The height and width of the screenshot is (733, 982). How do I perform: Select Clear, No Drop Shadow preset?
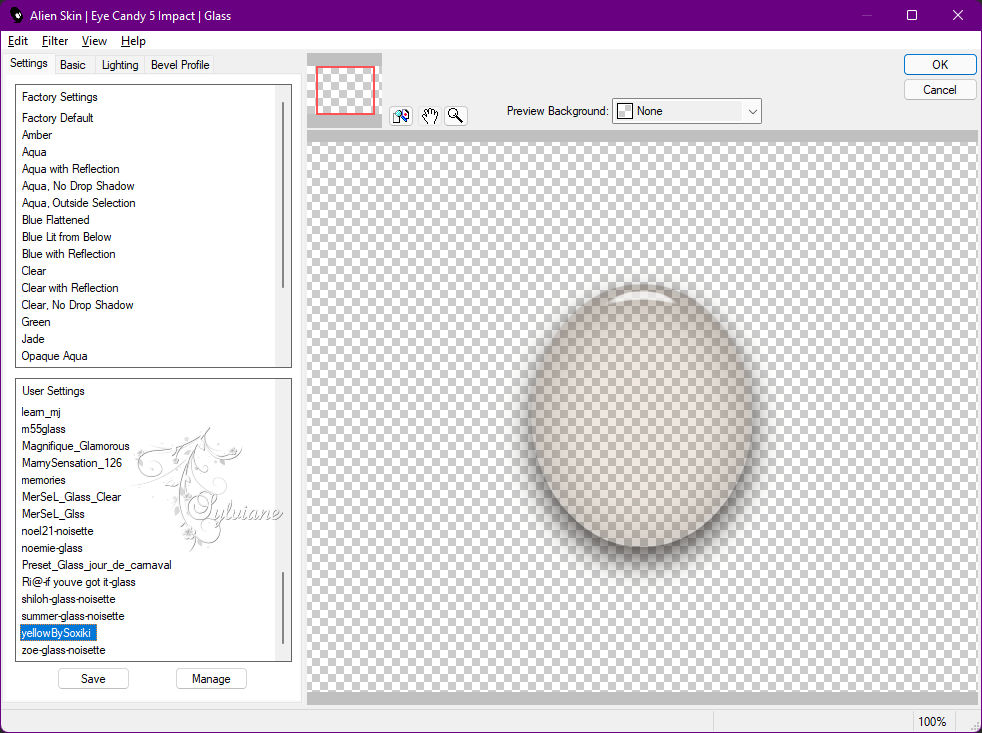pos(77,305)
